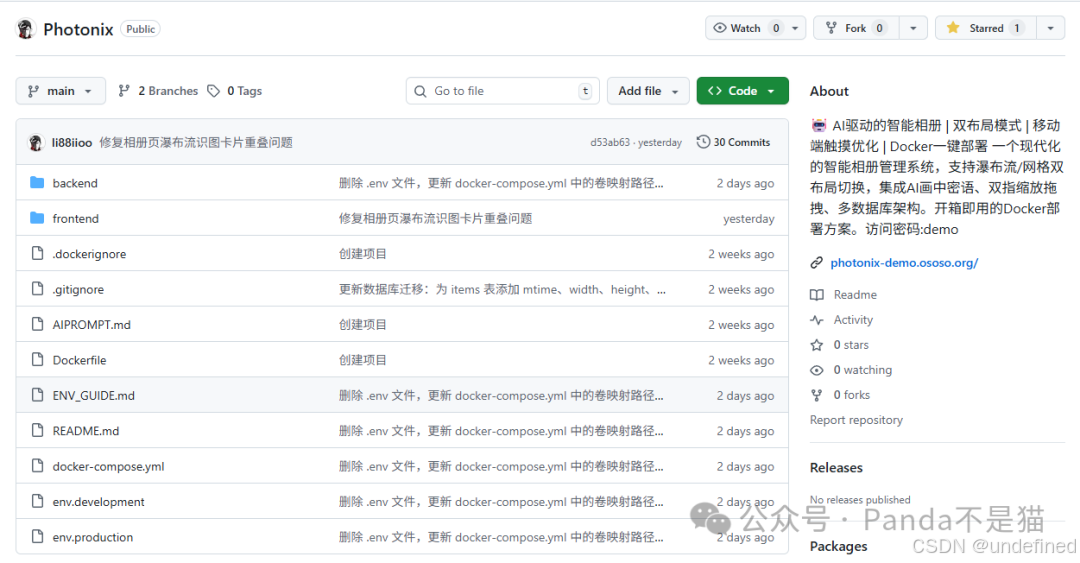Expand the Watch options dropdown arrow
This screenshot has height=563, width=1080.
coord(796,28)
